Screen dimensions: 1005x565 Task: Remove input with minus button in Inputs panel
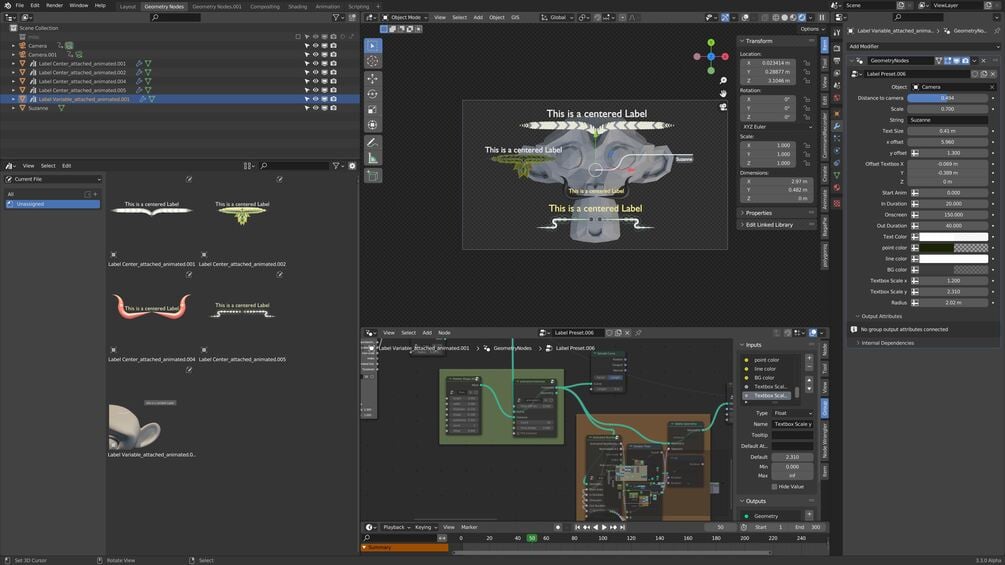coord(809,368)
